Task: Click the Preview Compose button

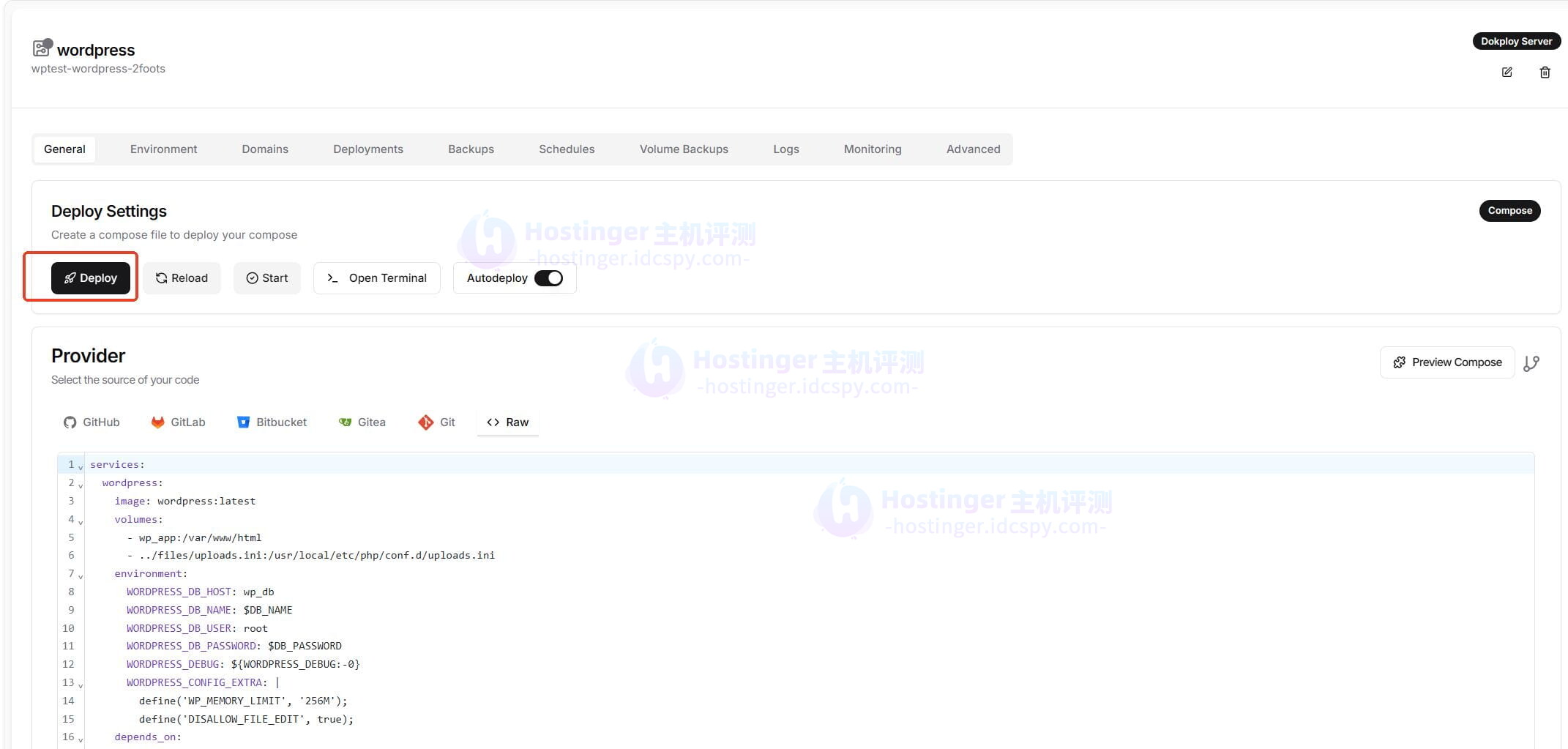Action: [x=1447, y=362]
